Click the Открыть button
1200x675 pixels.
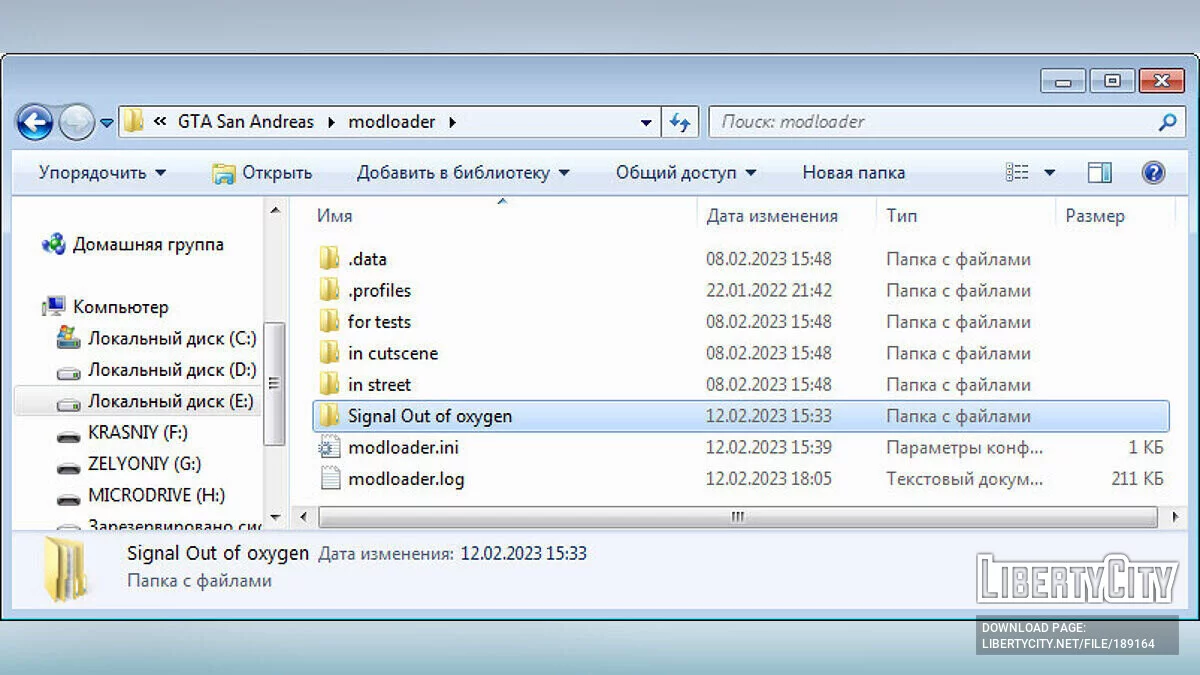point(262,173)
